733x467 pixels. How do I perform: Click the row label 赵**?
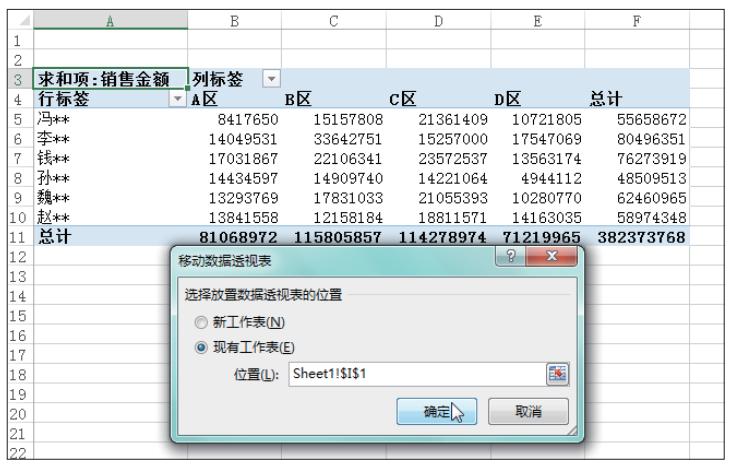click(110, 217)
